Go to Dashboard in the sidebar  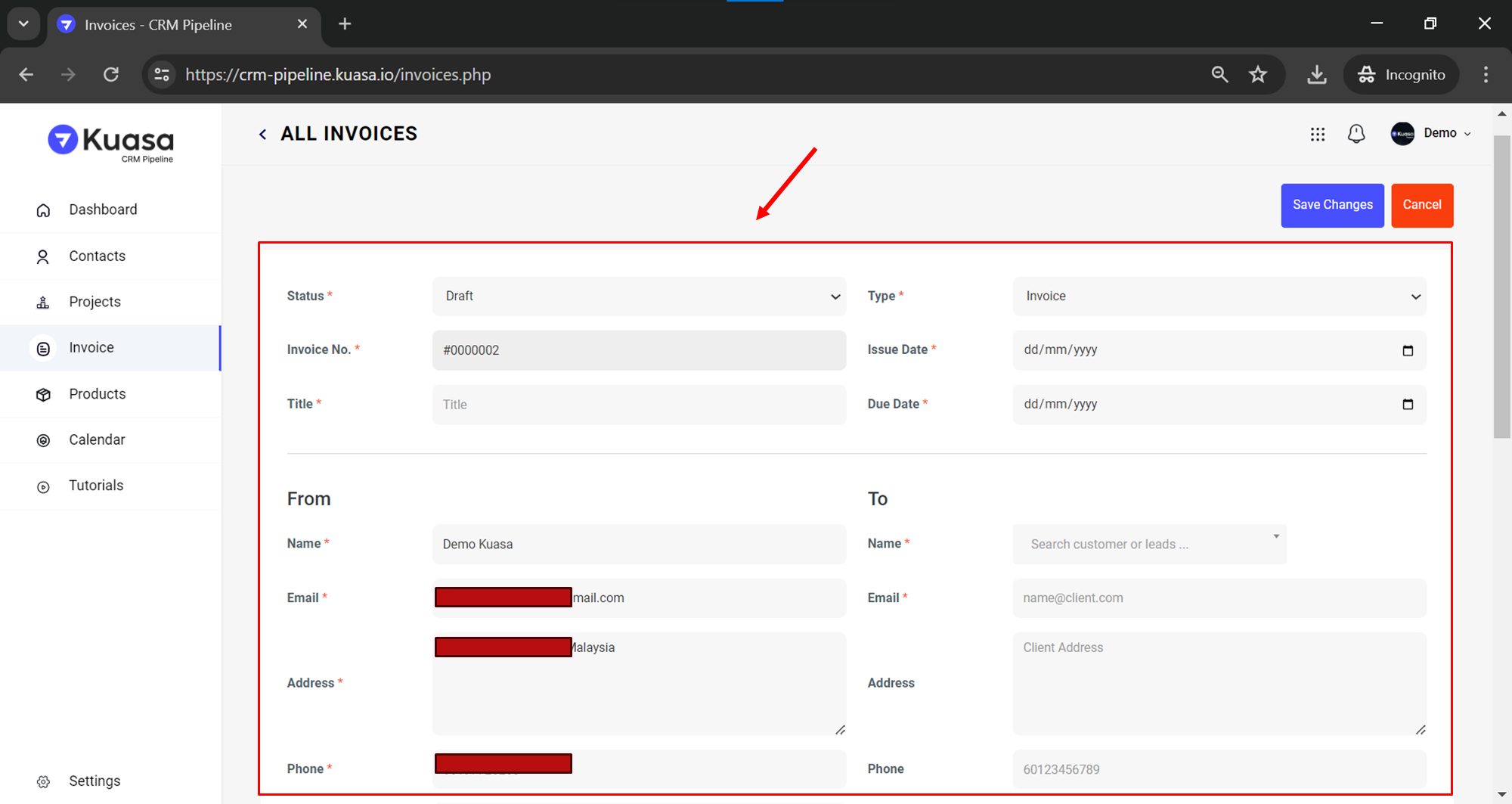tap(103, 210)
